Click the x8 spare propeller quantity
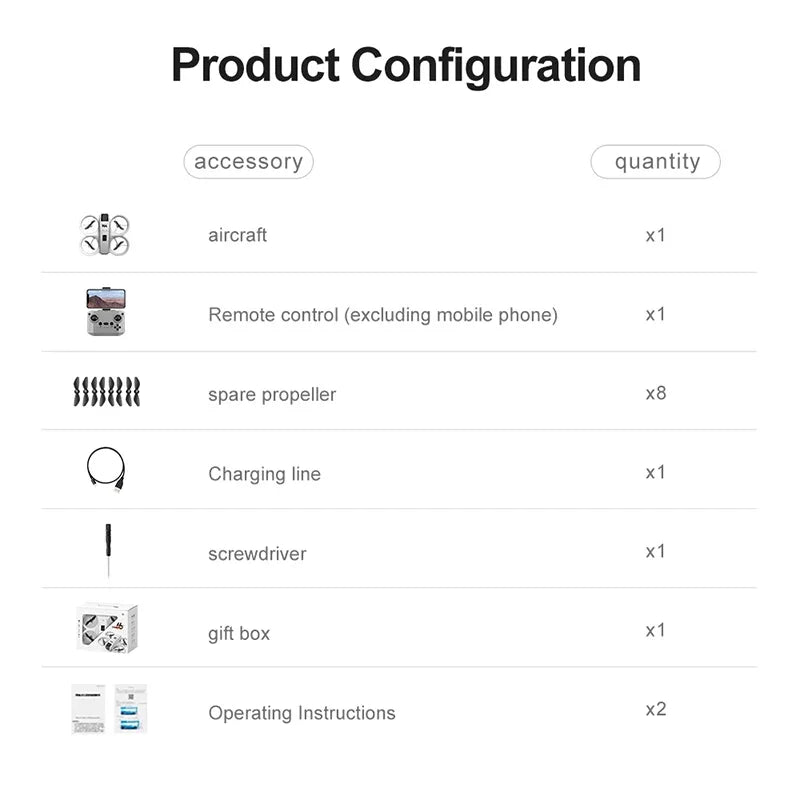800x800 pixels. 655,393
